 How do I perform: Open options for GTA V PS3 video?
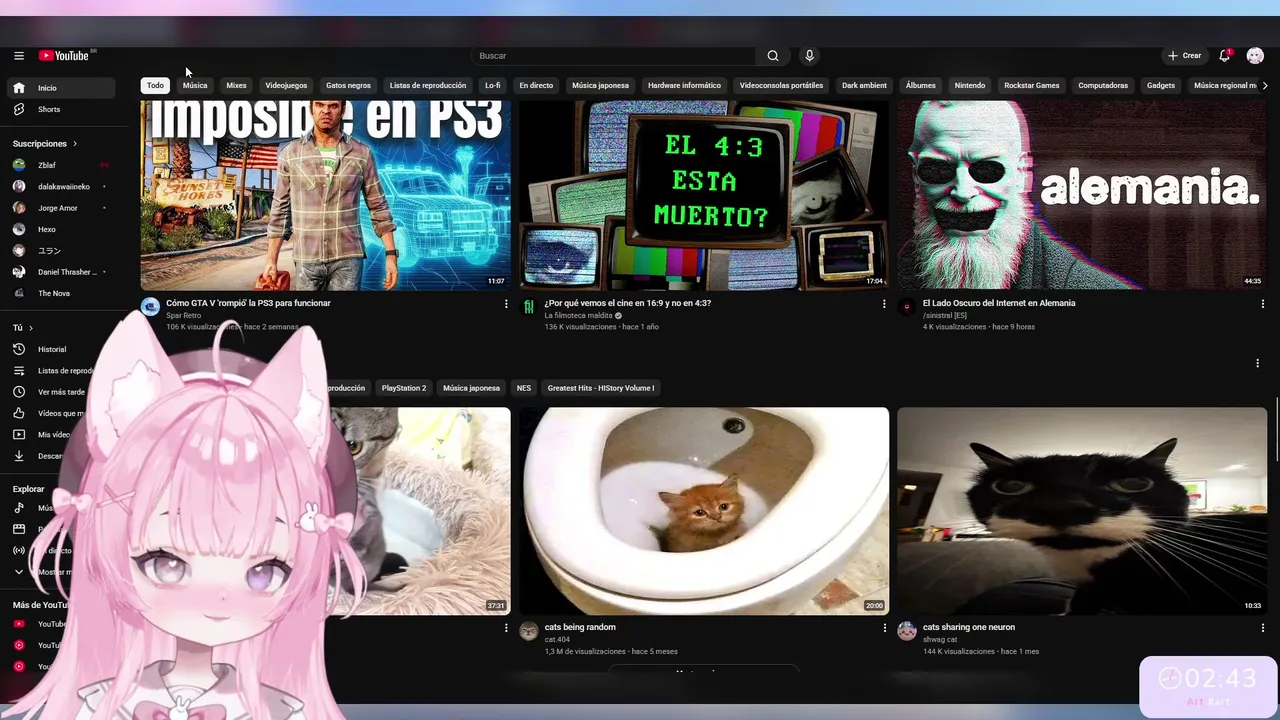pyautogui.click(x=506, y=304)
